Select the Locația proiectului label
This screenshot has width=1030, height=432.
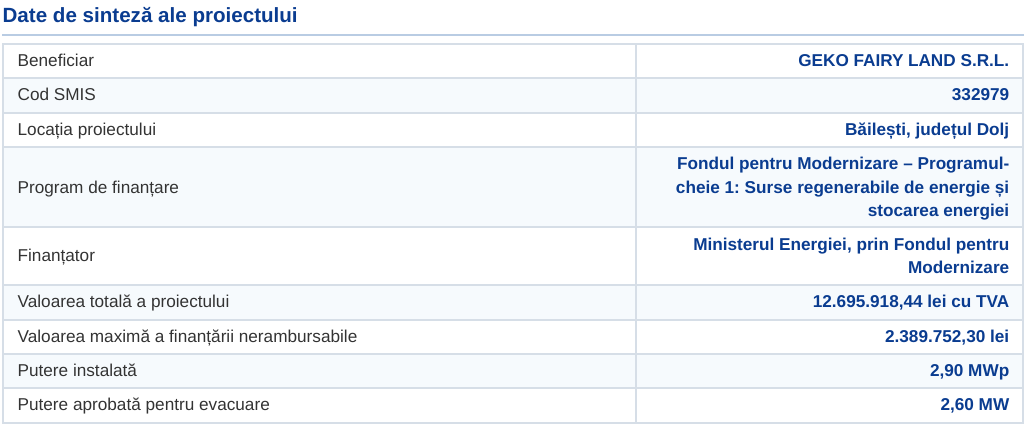(87, 129)
